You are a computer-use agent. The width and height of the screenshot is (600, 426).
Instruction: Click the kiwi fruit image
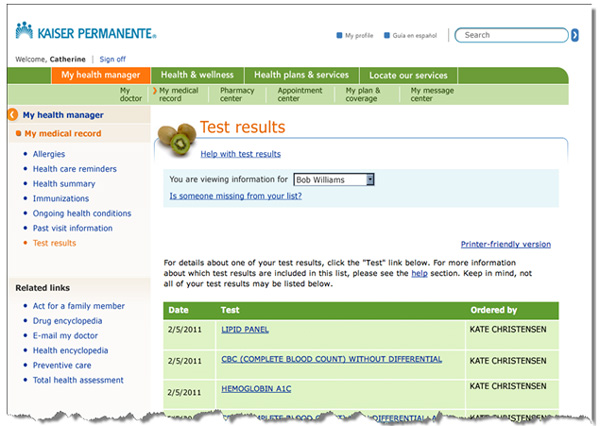pos(177,138)
